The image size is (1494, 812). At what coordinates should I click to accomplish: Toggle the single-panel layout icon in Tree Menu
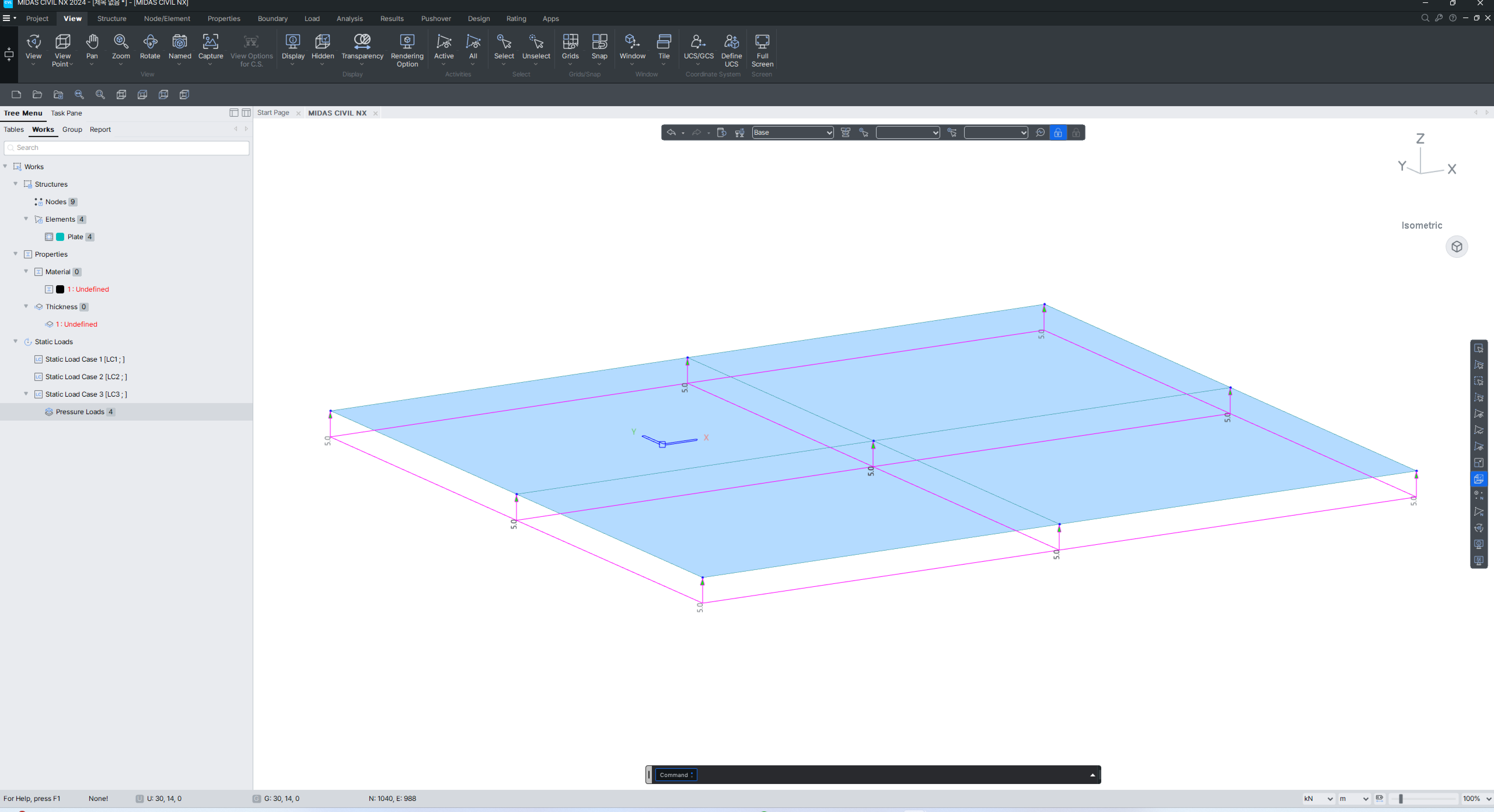234,113
